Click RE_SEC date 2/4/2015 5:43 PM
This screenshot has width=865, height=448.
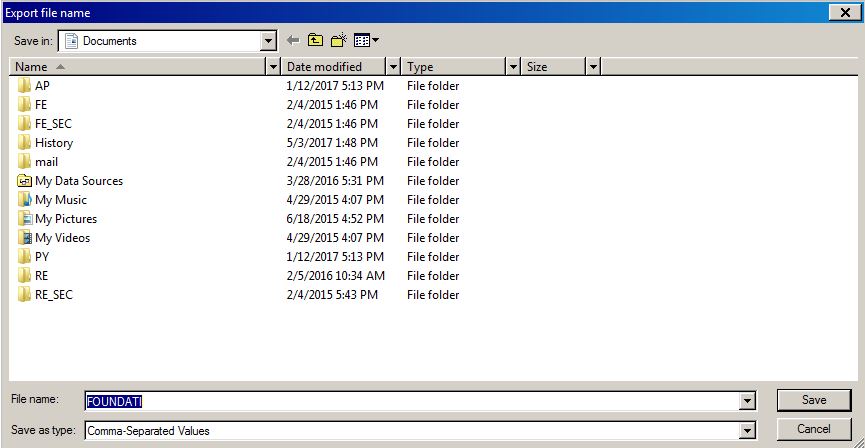coord(332,295)
